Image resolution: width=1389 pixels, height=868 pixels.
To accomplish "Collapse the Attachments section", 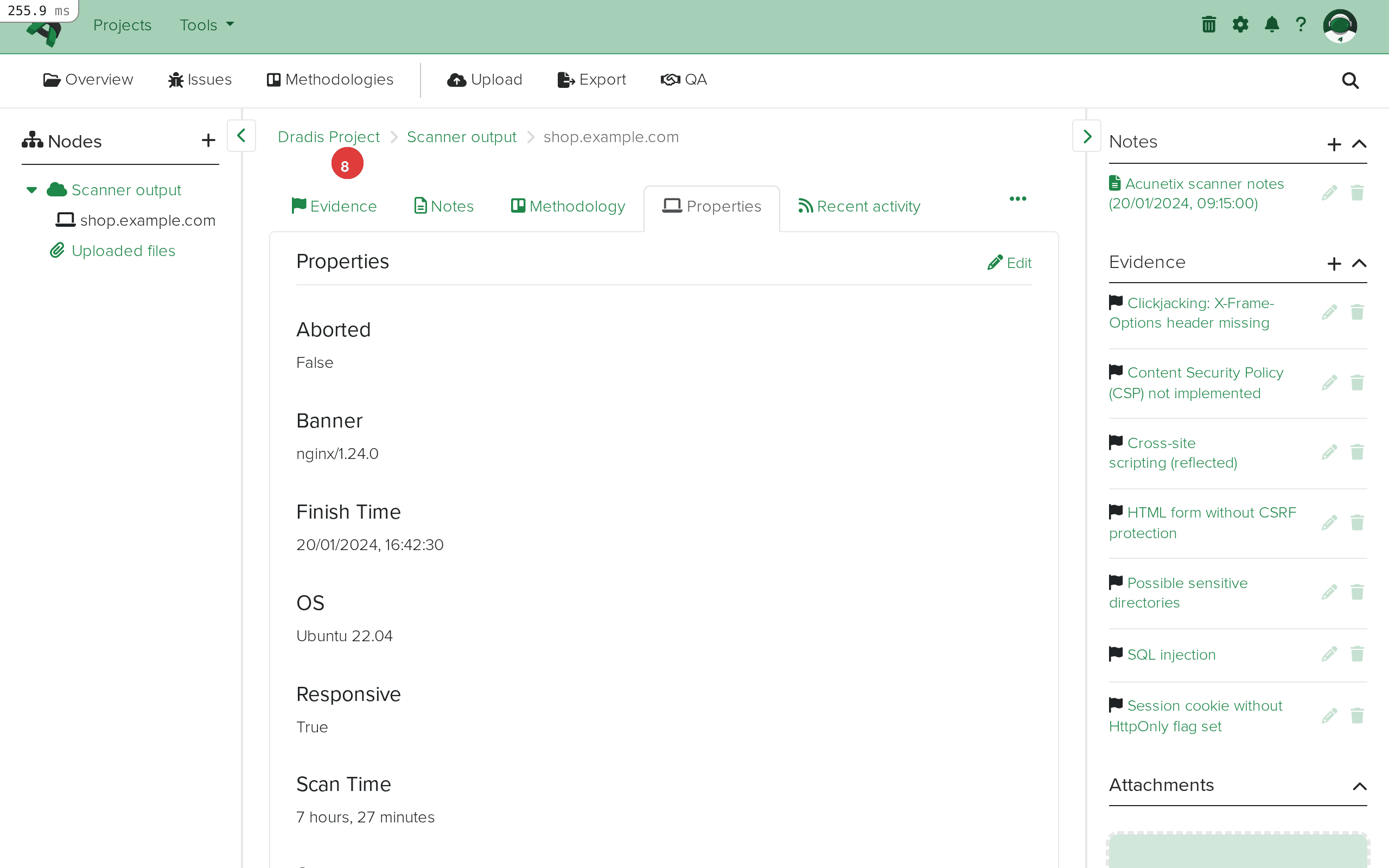I will click(x=1359, y=787).
